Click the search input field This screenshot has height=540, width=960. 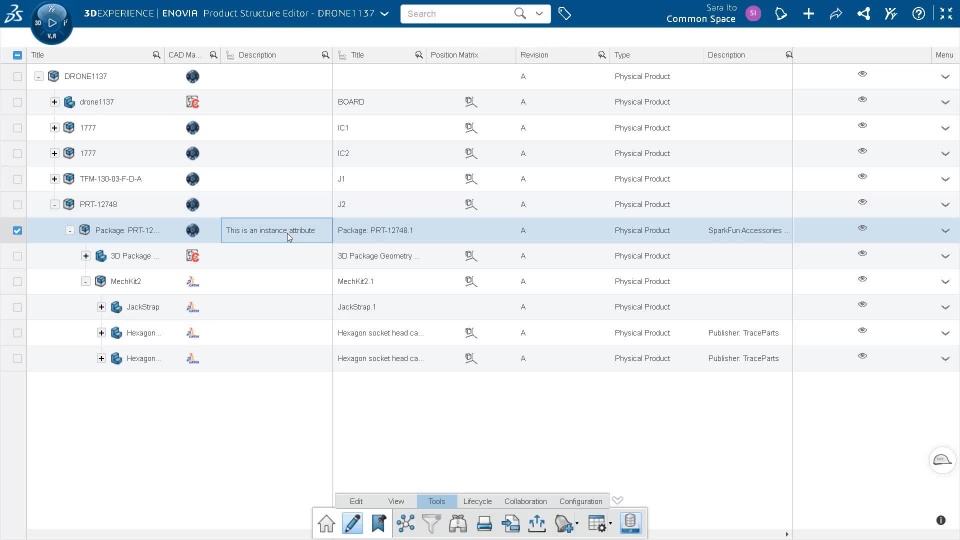click(x=456, y=13)
